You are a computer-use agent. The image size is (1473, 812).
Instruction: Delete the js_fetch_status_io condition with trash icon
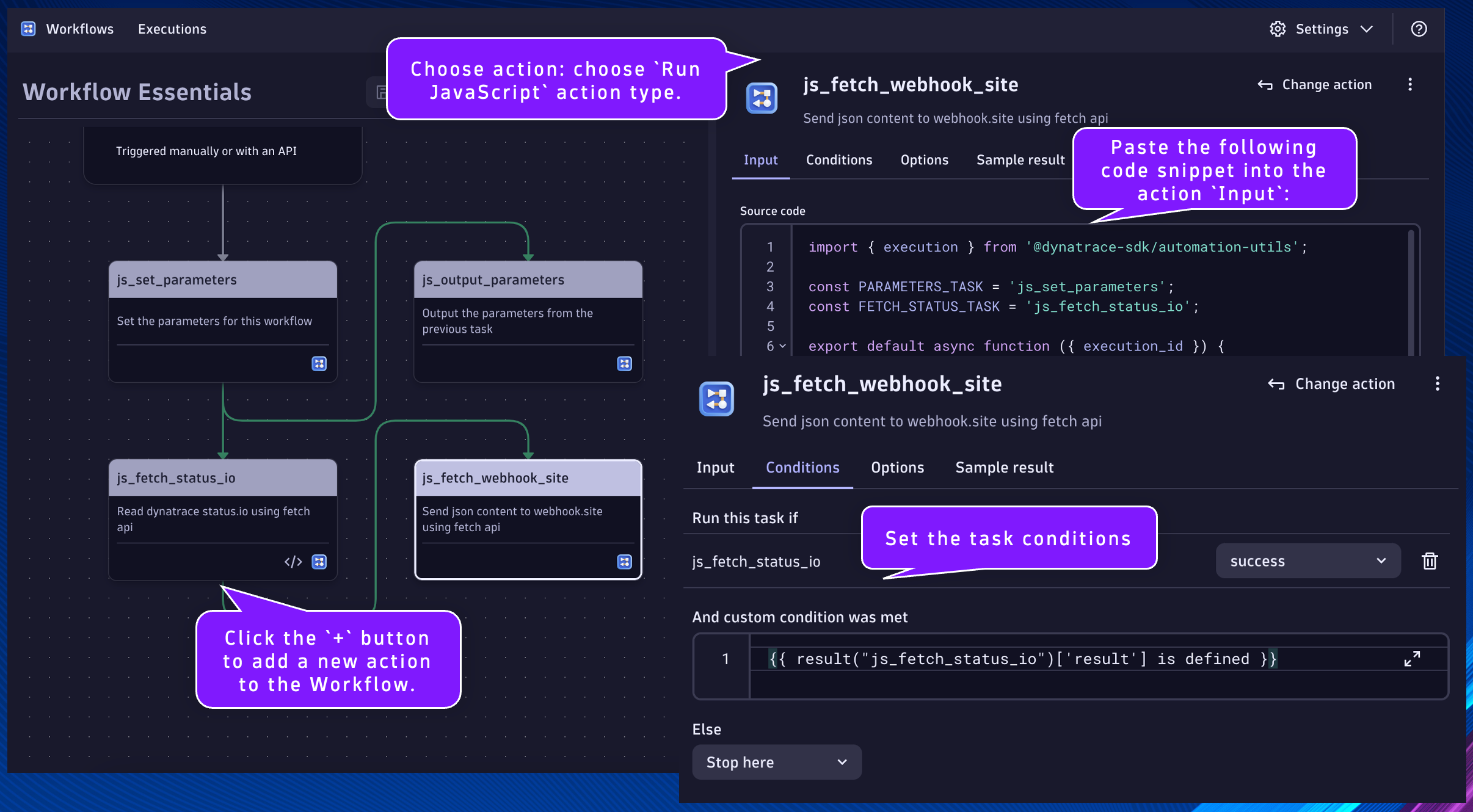pyautogui.click(x=1430, y=560)
